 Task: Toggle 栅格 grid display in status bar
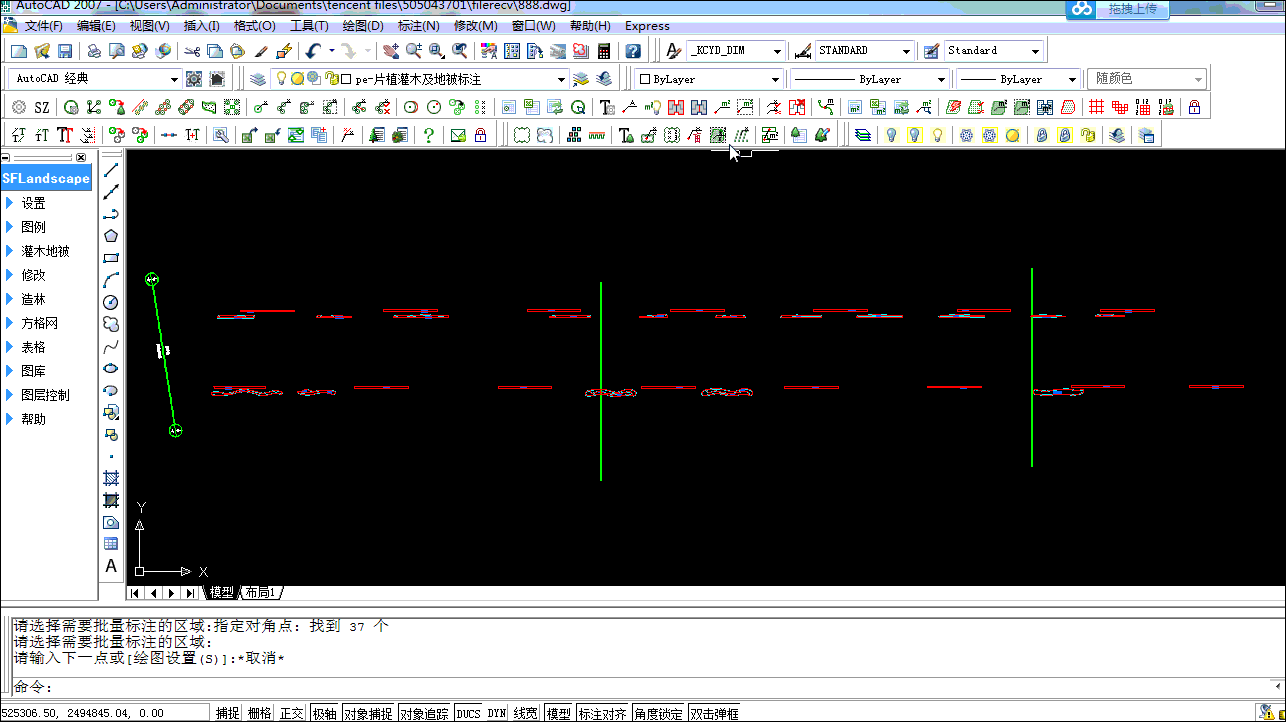[x=259, y=713]
